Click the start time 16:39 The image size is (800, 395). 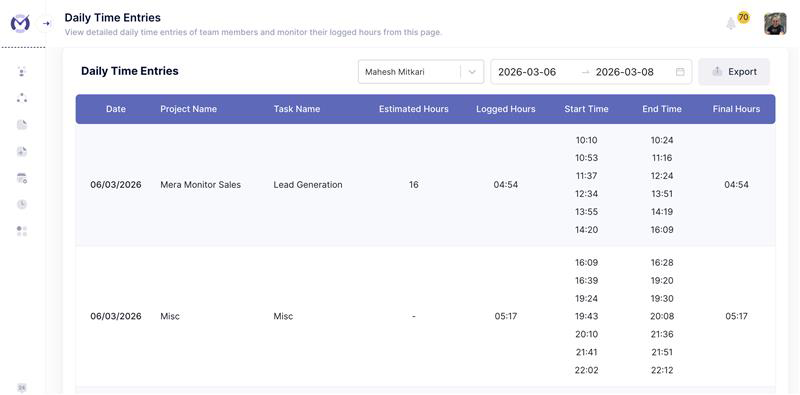(586, 280)
